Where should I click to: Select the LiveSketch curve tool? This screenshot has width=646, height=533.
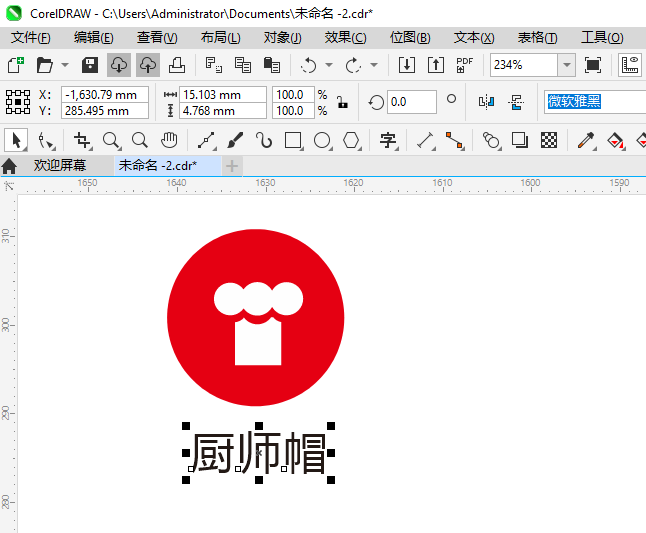coord(264,140)
